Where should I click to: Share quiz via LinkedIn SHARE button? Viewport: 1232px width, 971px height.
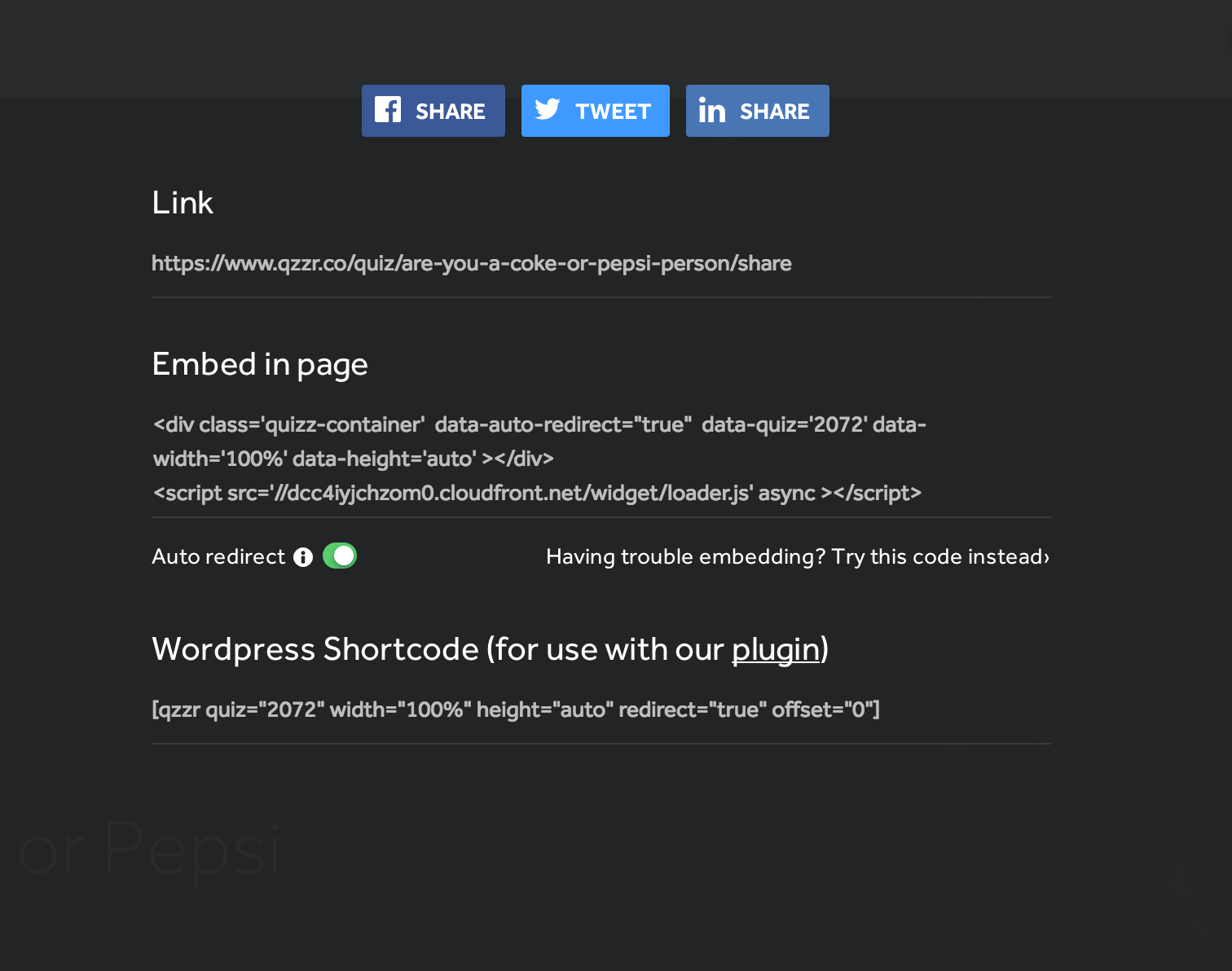click(x=758, y=111)
